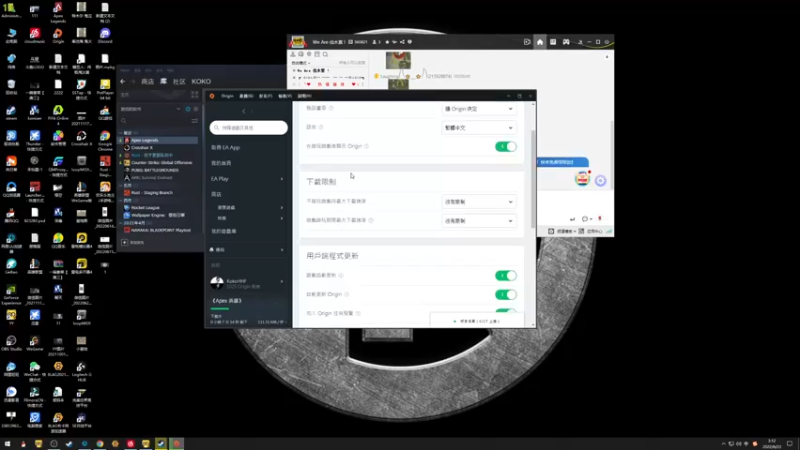Select Apex Legends in Steam library
Image resolution: width=800 pixels, height=450 pixels.
tap(159, 140)
